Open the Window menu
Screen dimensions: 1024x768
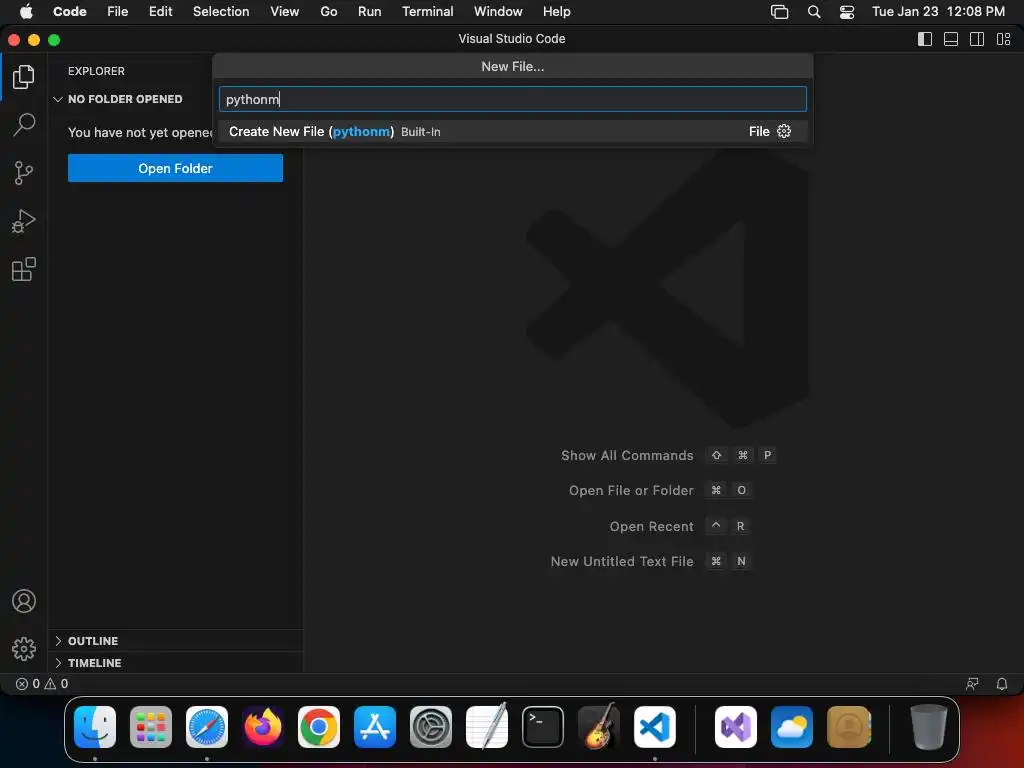click(498, 12)
